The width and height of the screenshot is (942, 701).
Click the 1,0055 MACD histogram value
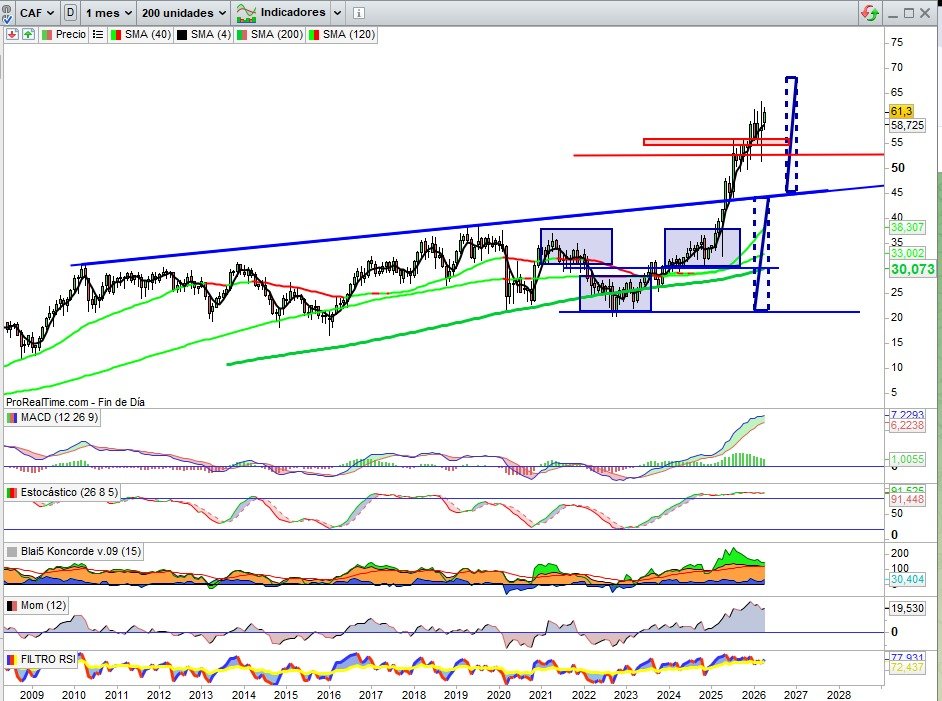coord(907,459)
